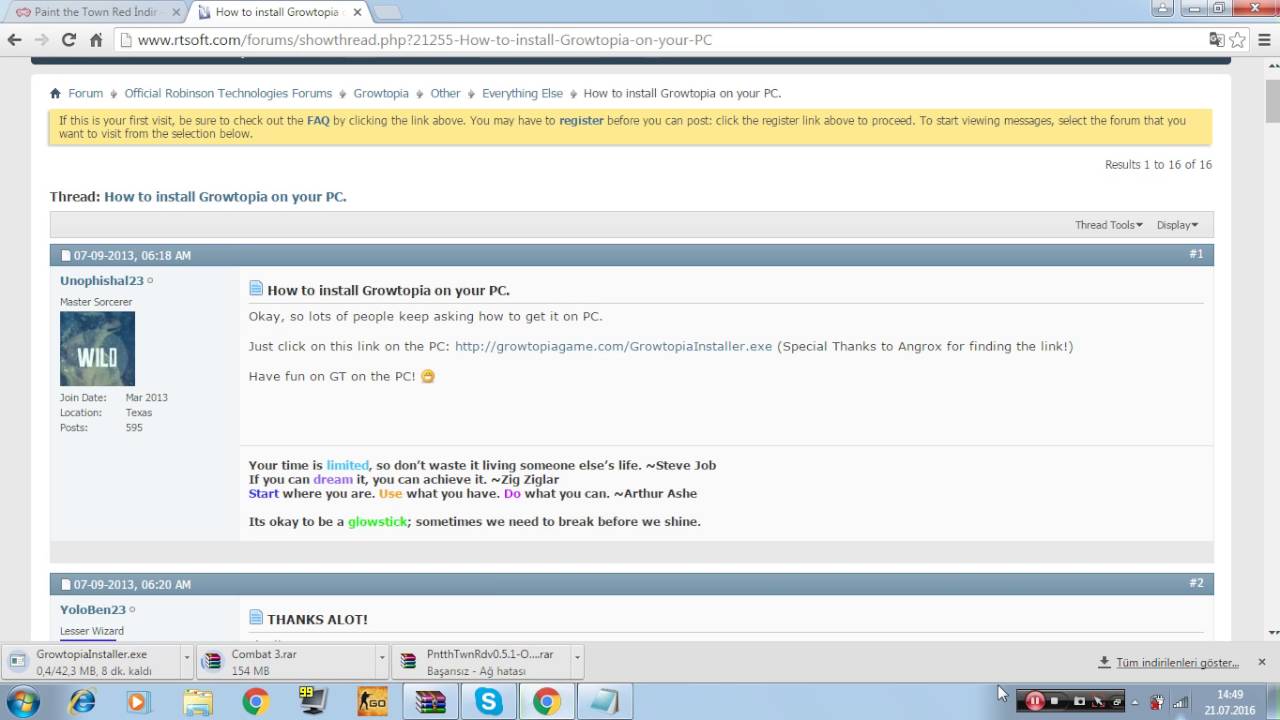1280x720 pixels.
Task: Click the post icon beside first post title
Action: point(256,289)
